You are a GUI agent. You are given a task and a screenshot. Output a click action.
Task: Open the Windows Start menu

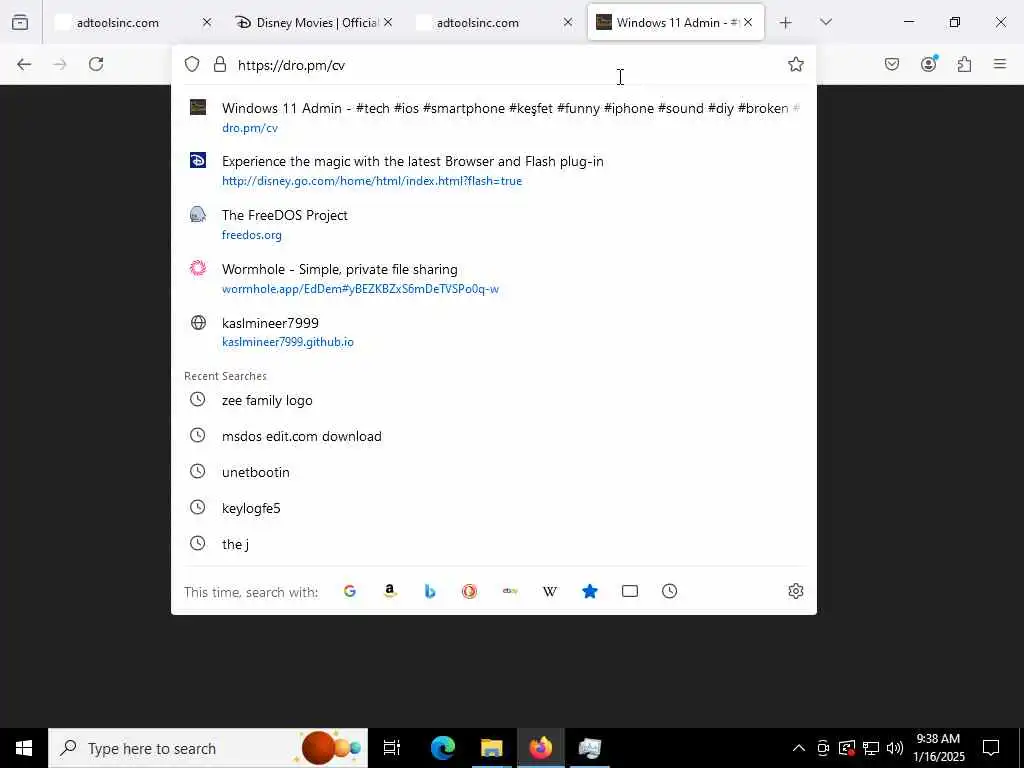(24, 748)
